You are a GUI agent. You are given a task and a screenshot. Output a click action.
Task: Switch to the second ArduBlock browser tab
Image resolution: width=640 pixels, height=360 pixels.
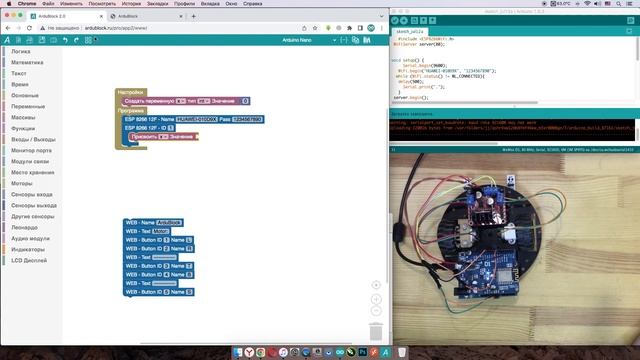(147, 16)
